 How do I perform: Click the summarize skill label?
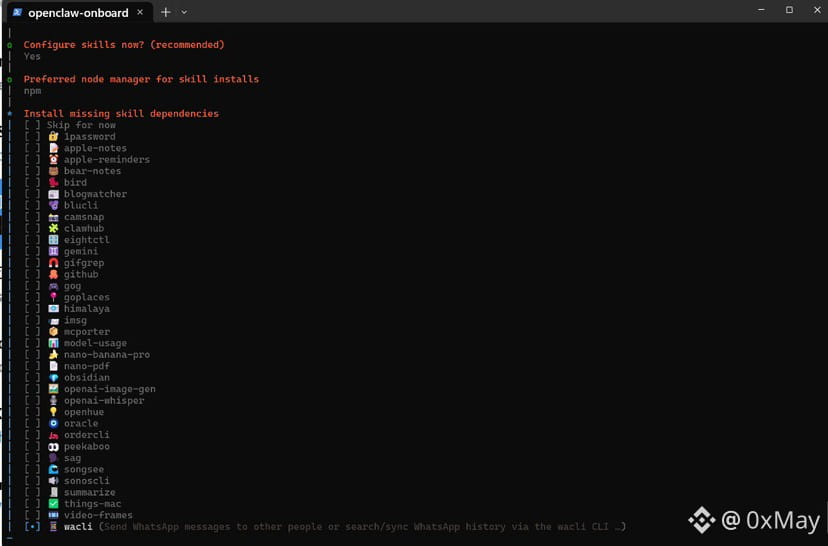89,493
